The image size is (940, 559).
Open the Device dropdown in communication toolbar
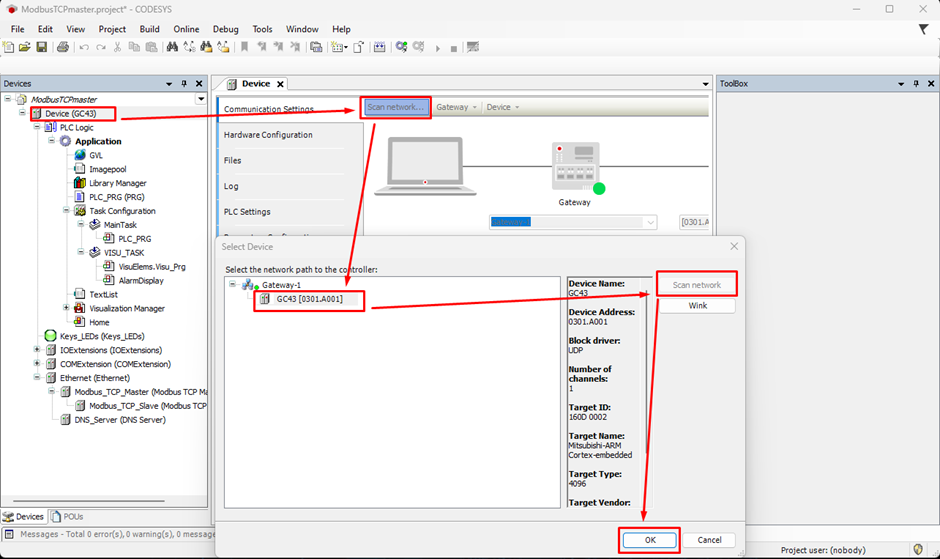point(502,107)
